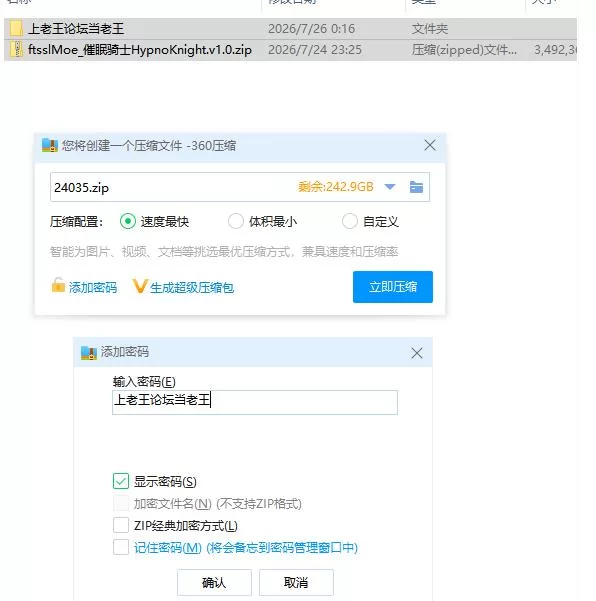This screenshot has width=596, height=601.
Task: Check the 记住密码(M) checkbox
Action: pos(121,547)
